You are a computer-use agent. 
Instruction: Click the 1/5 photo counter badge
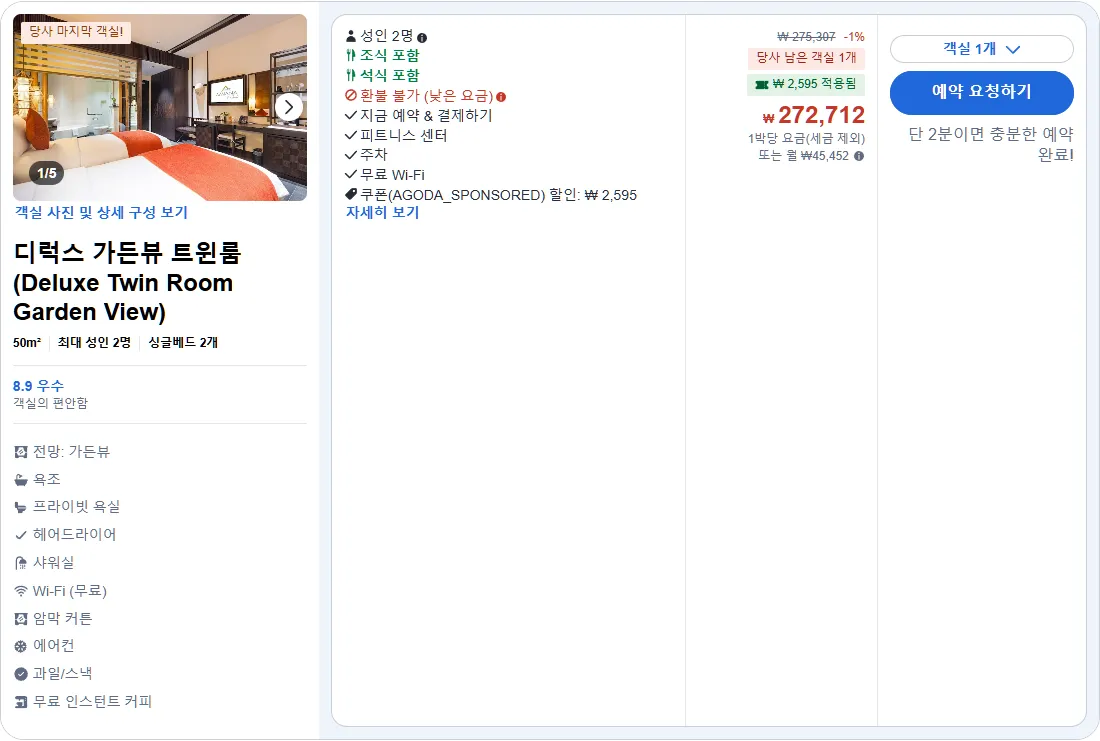46,173
